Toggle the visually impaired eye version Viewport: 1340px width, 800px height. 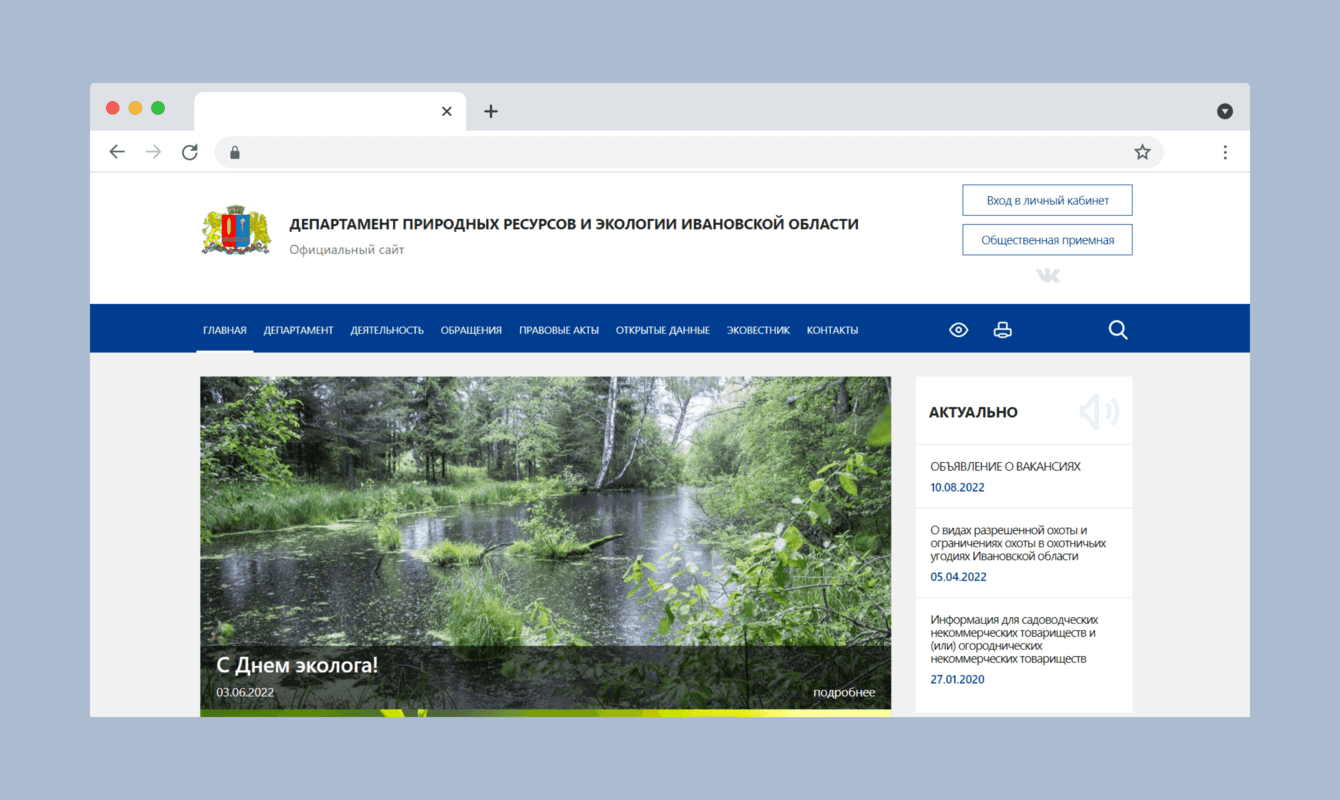[x=958, y=330]
